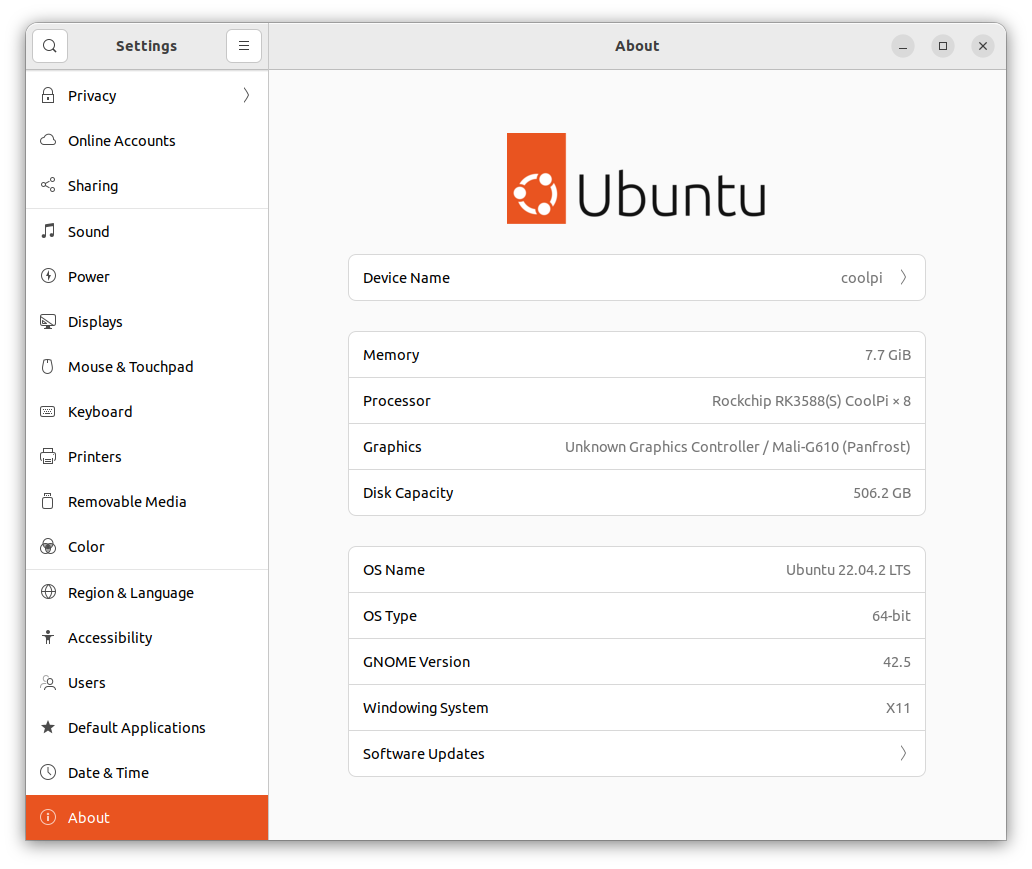Click the GNOME Version value 42.5
1032x869 pixels.
pyautogui.click(x=896, y=662)
